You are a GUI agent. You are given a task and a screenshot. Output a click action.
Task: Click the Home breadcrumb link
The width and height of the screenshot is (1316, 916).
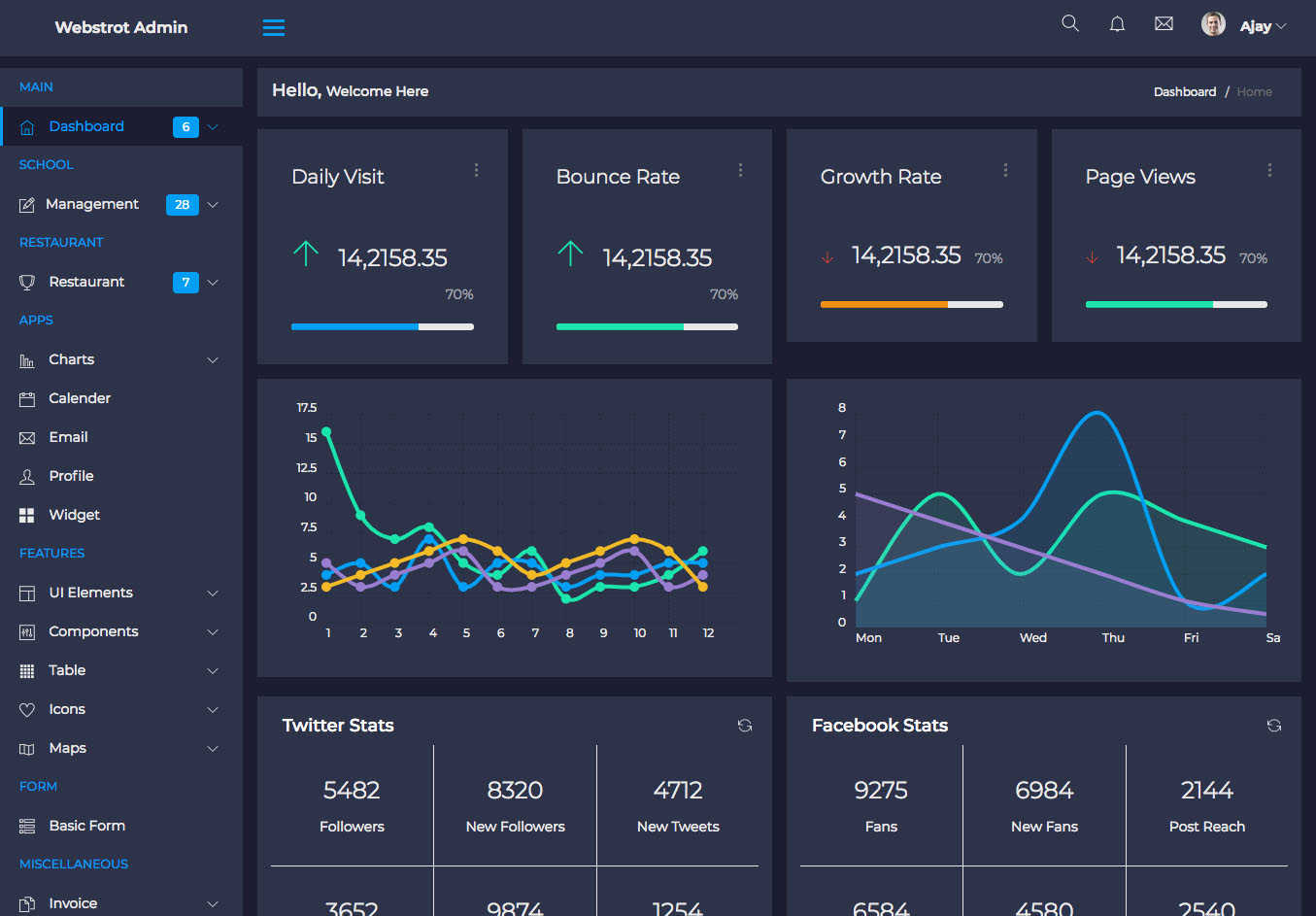[x=1254, y=91]
